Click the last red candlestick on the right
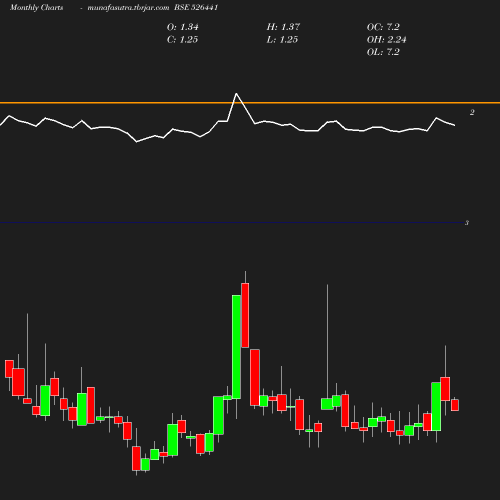 tap(455, 405)
